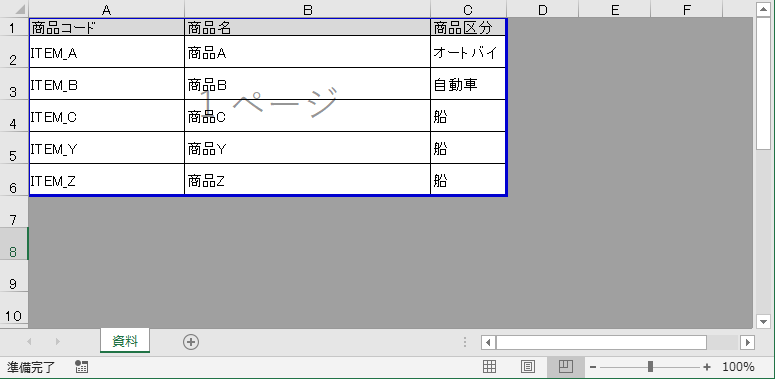The width and height of the screenshot is (775, 379).
Task: Click the 準備完了 status text
Action: (x=31, y=367)
